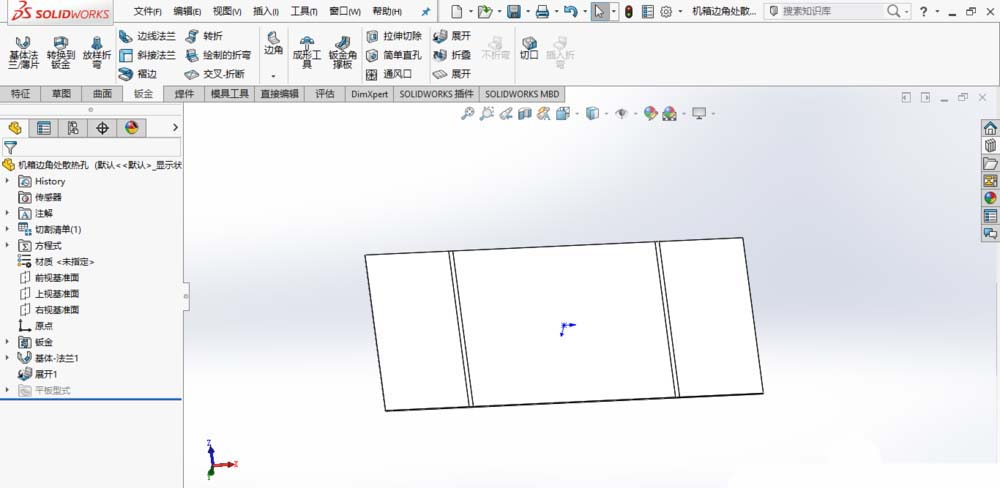Expand the History tree node
1000x488 pixels.
pyautogui.click(x=8, y=181)
